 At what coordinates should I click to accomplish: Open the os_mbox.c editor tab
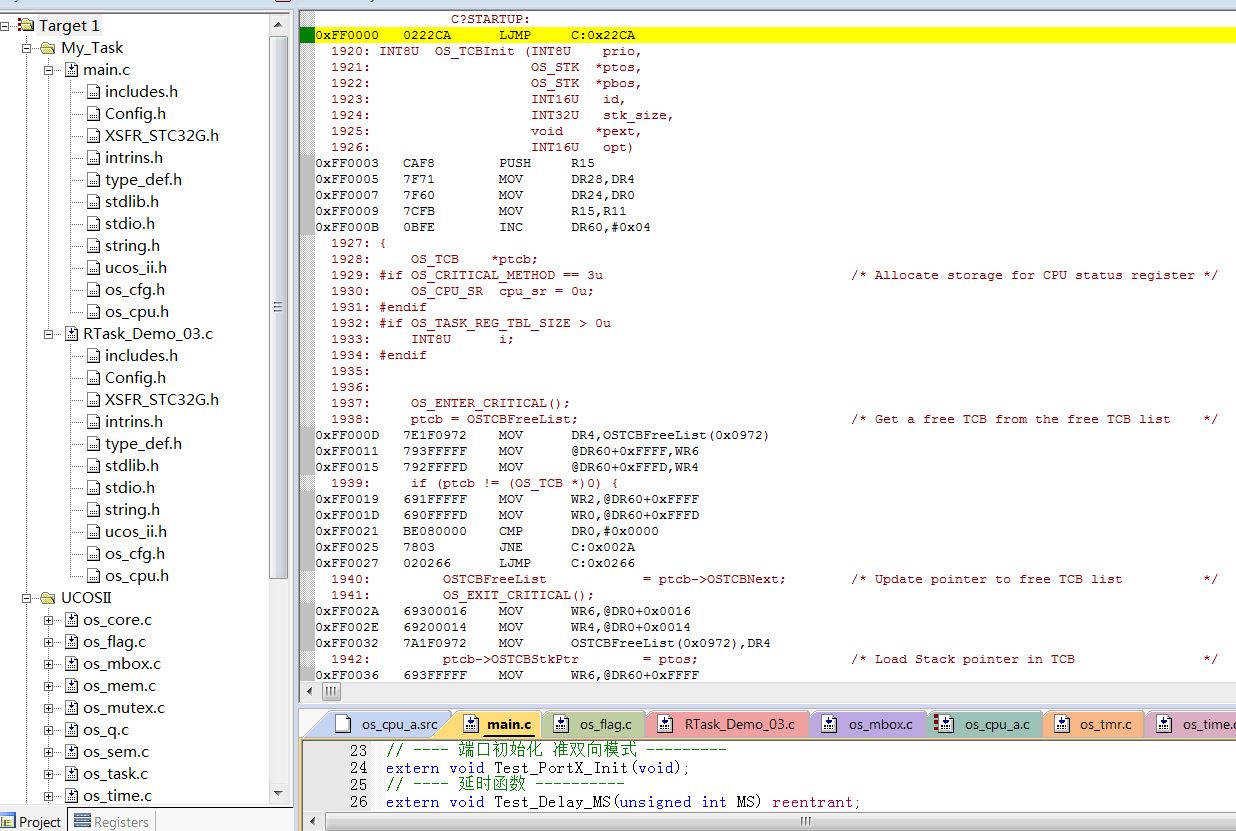(869, 724)
